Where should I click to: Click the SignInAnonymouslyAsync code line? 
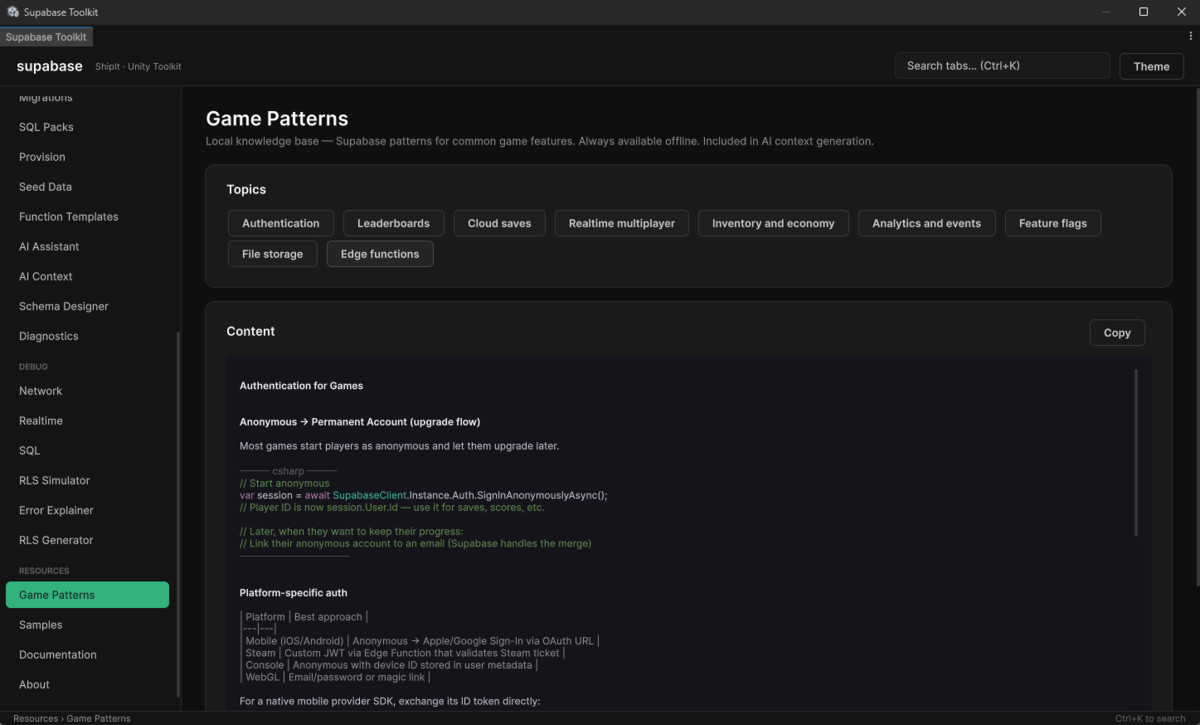pyautogui.click(x=423, y=495)
